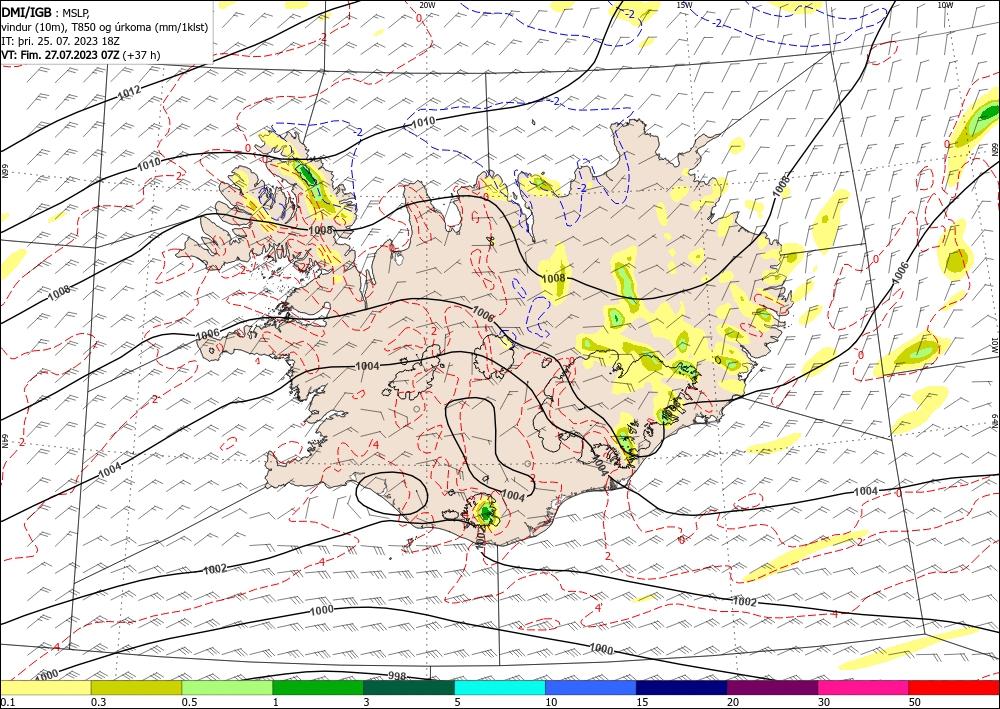
Task: Select the purple 20–30 legend swatch
Action: click(772, 687)
